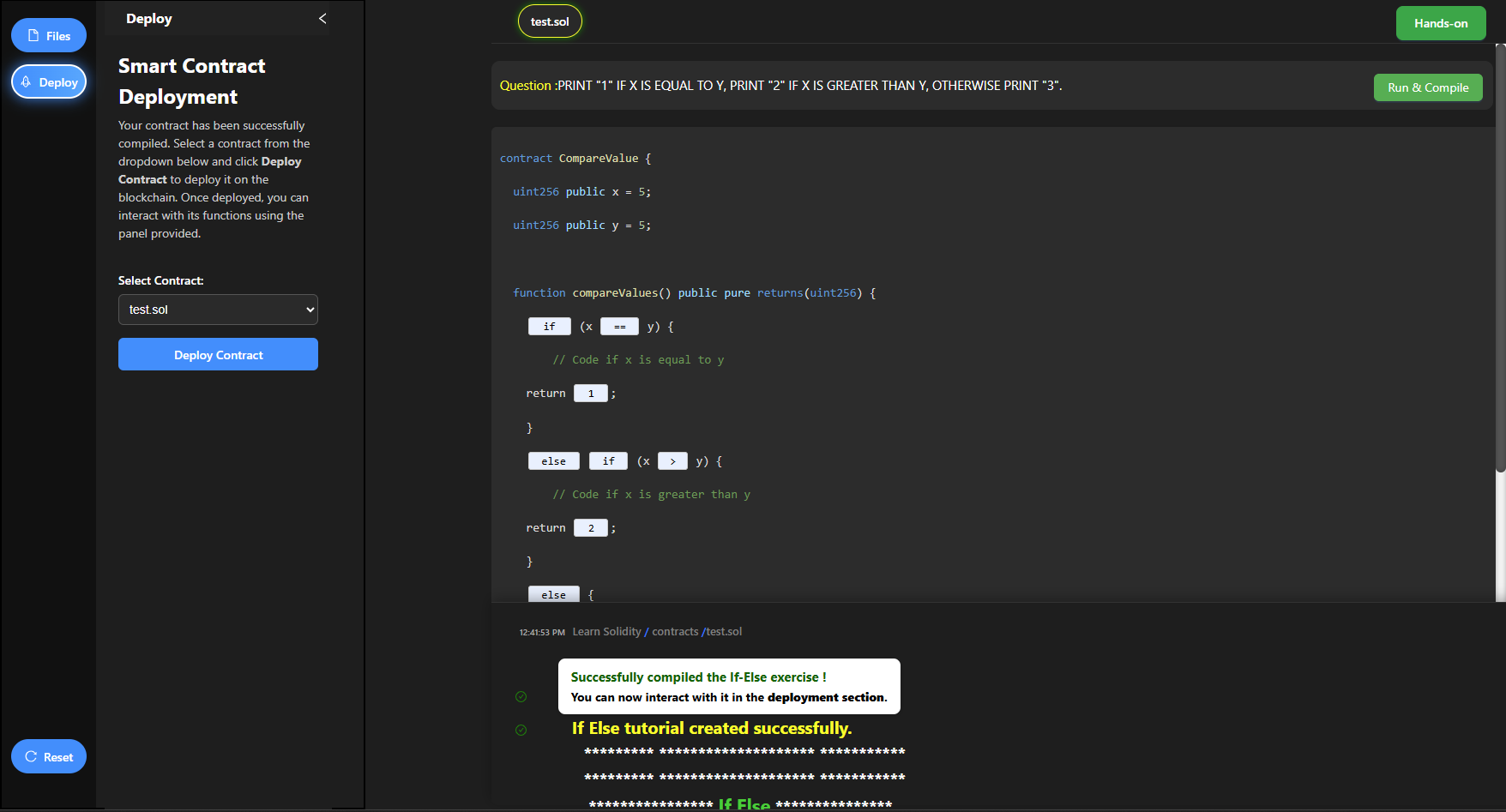Screen dimensions: 1506x812
Task: Click the return value '1' input
Action: [x=590, y=394]
